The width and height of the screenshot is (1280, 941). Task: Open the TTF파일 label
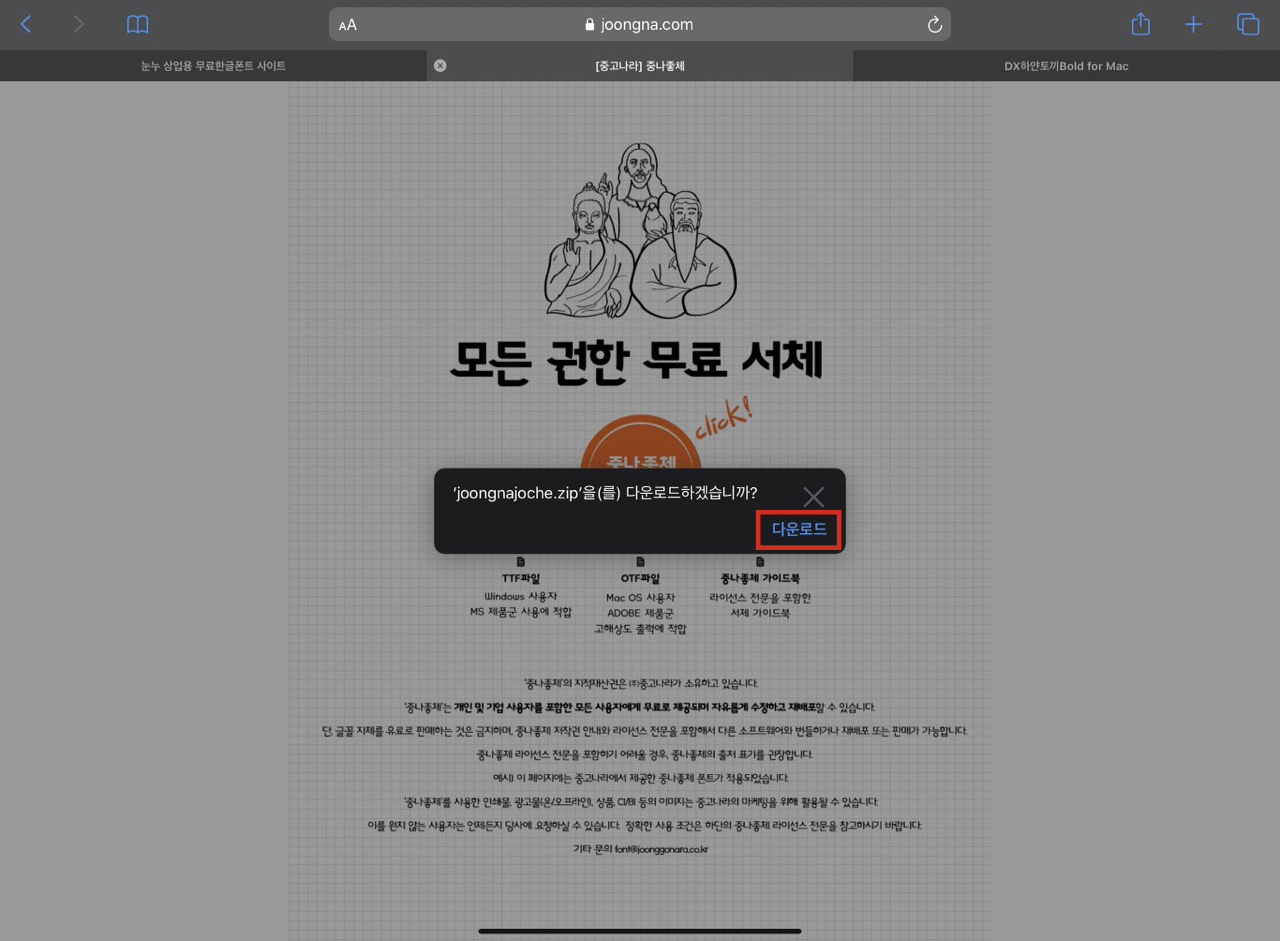[x=521, y=579]
